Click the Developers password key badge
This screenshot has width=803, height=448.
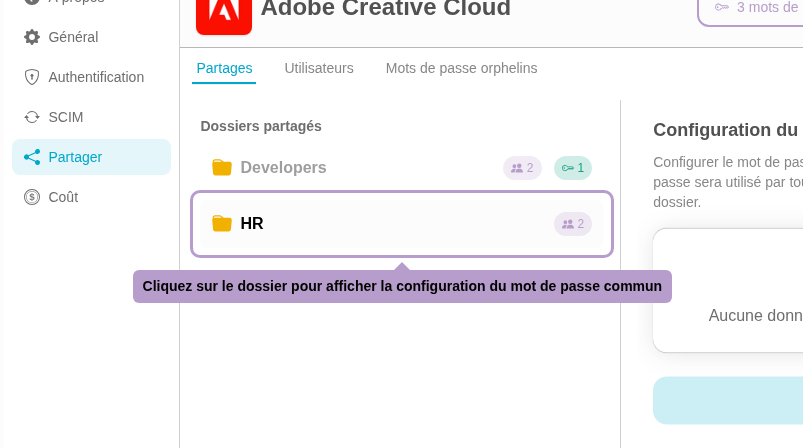[x=573, y=168]
